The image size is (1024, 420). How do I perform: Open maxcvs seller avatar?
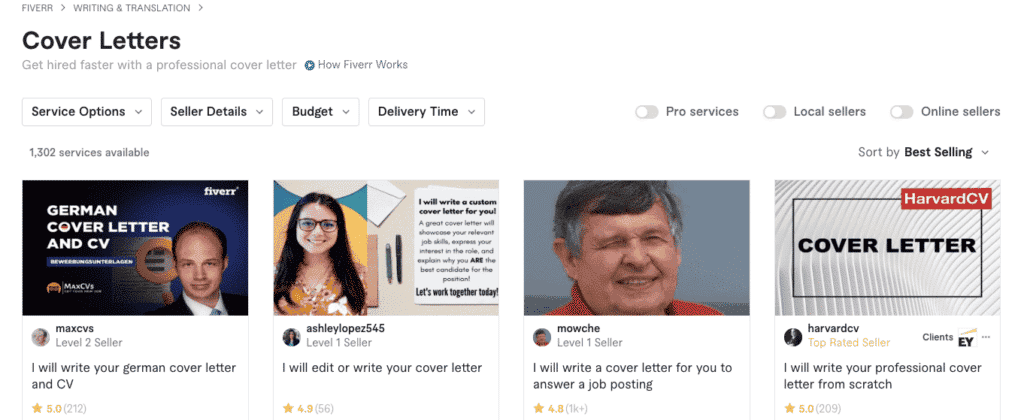[x=40, y=337]
